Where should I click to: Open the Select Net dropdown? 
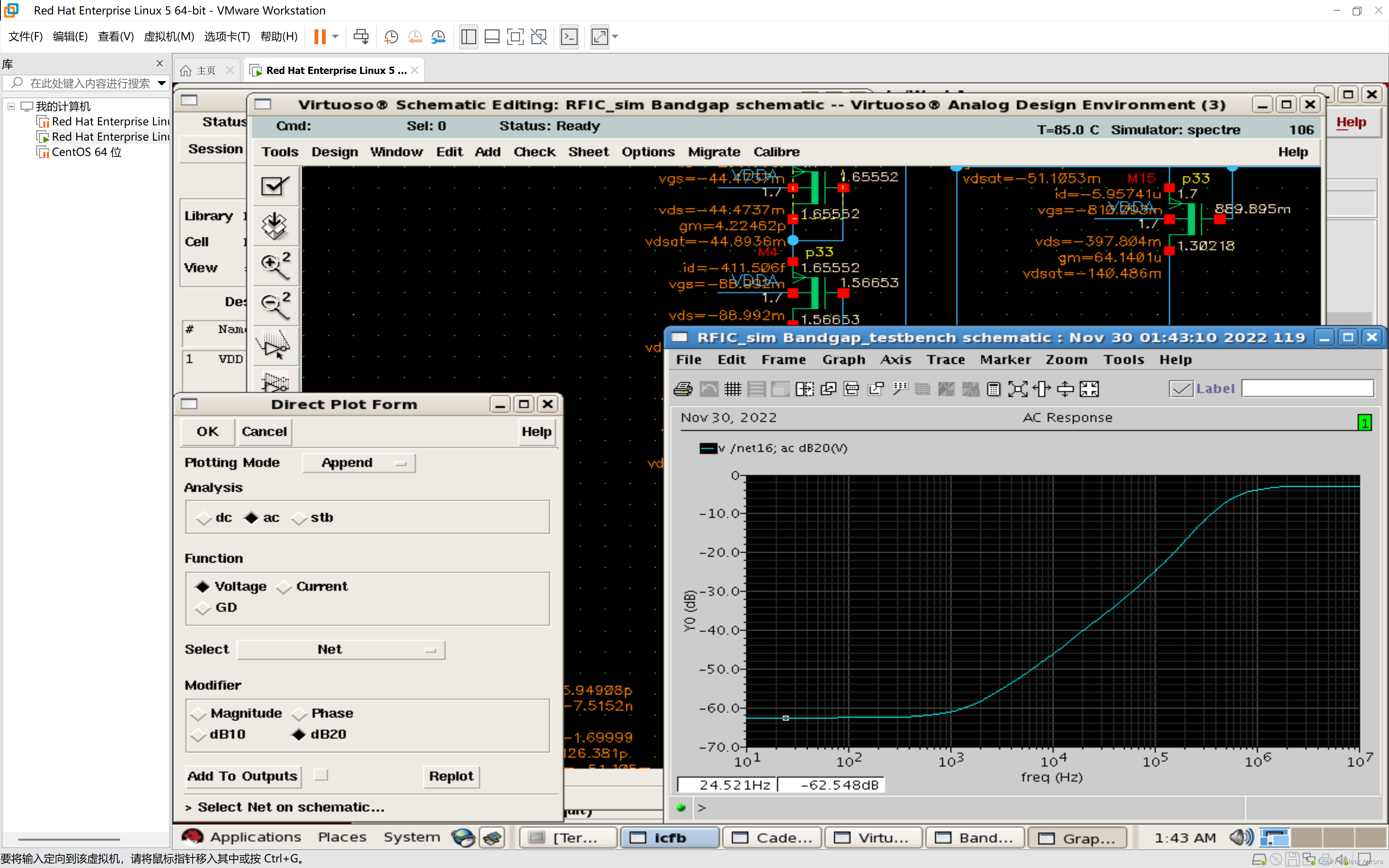[341, 650]
